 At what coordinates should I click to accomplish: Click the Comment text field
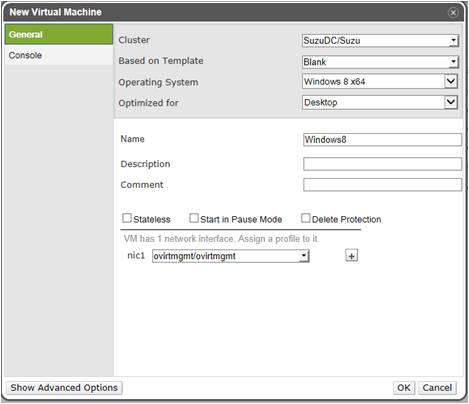[382, 185]
